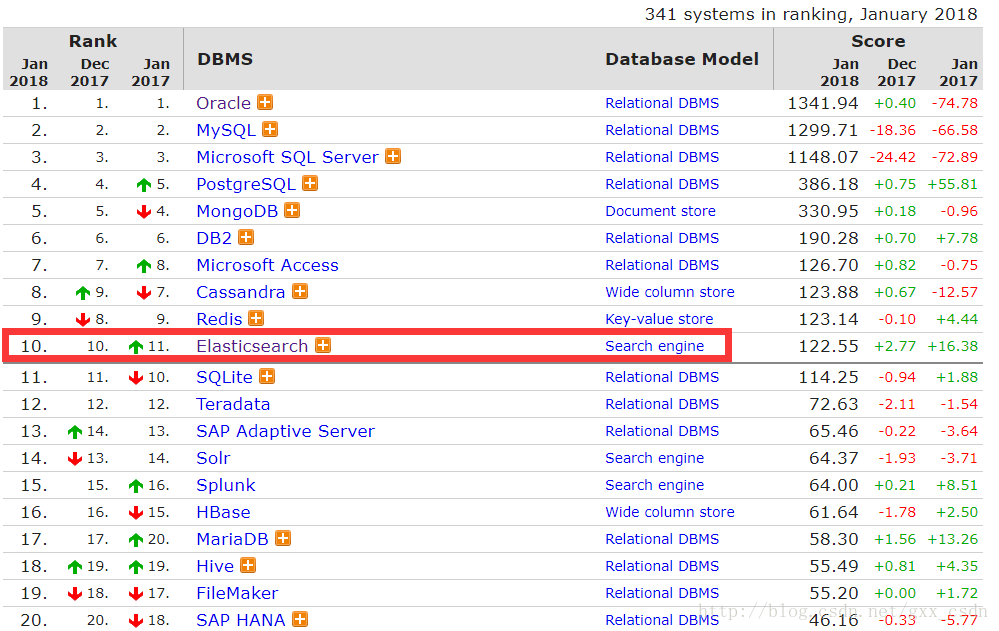999x631 pixels.
Task: Click Relational DBMS in the MySQL row
Action: 662,130
